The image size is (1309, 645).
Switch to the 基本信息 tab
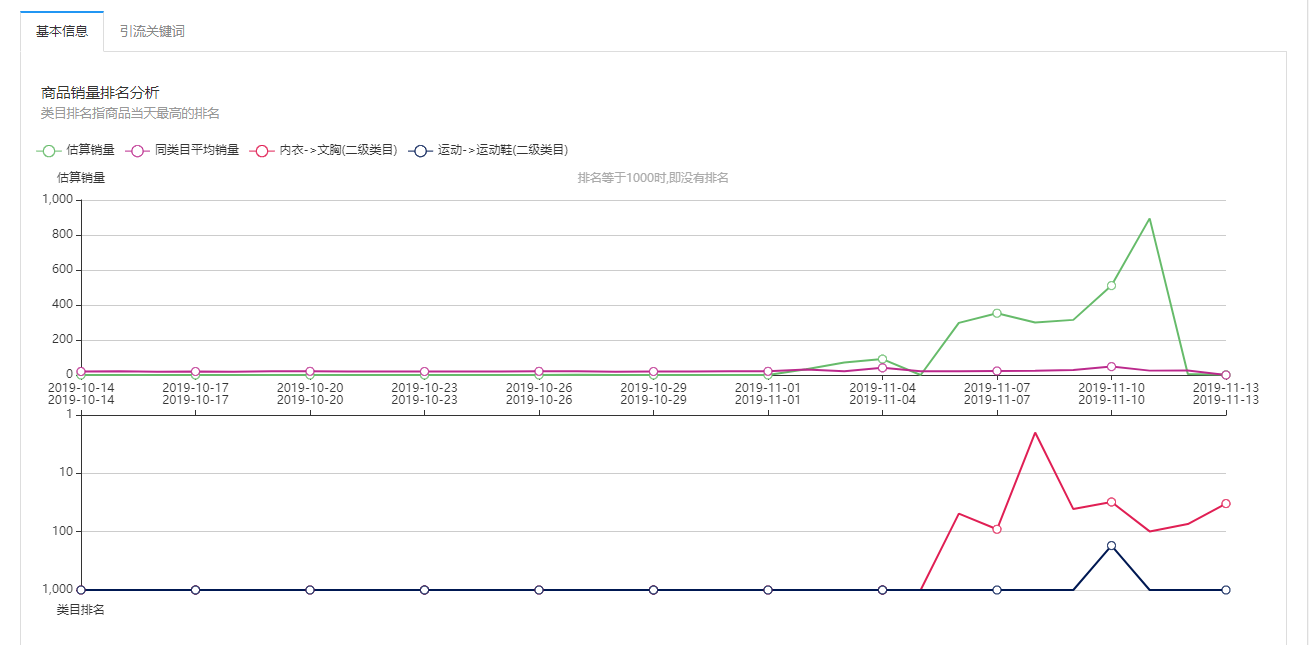click(62, 31)
